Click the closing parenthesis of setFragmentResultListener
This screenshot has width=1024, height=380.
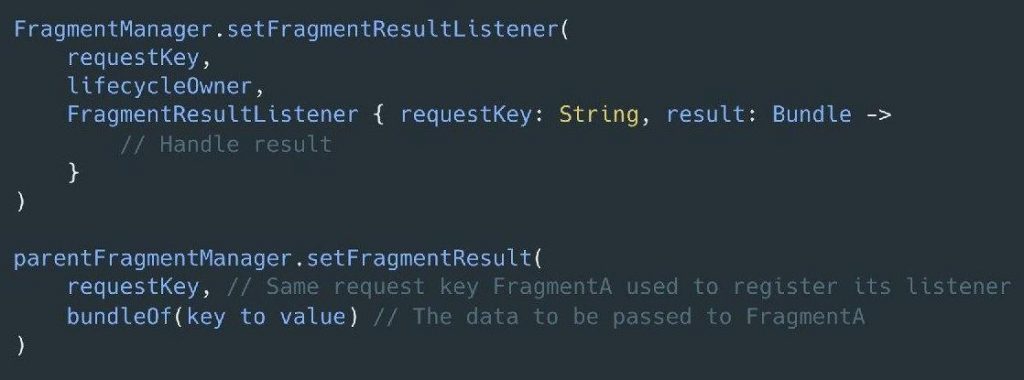tap(20, 202)
